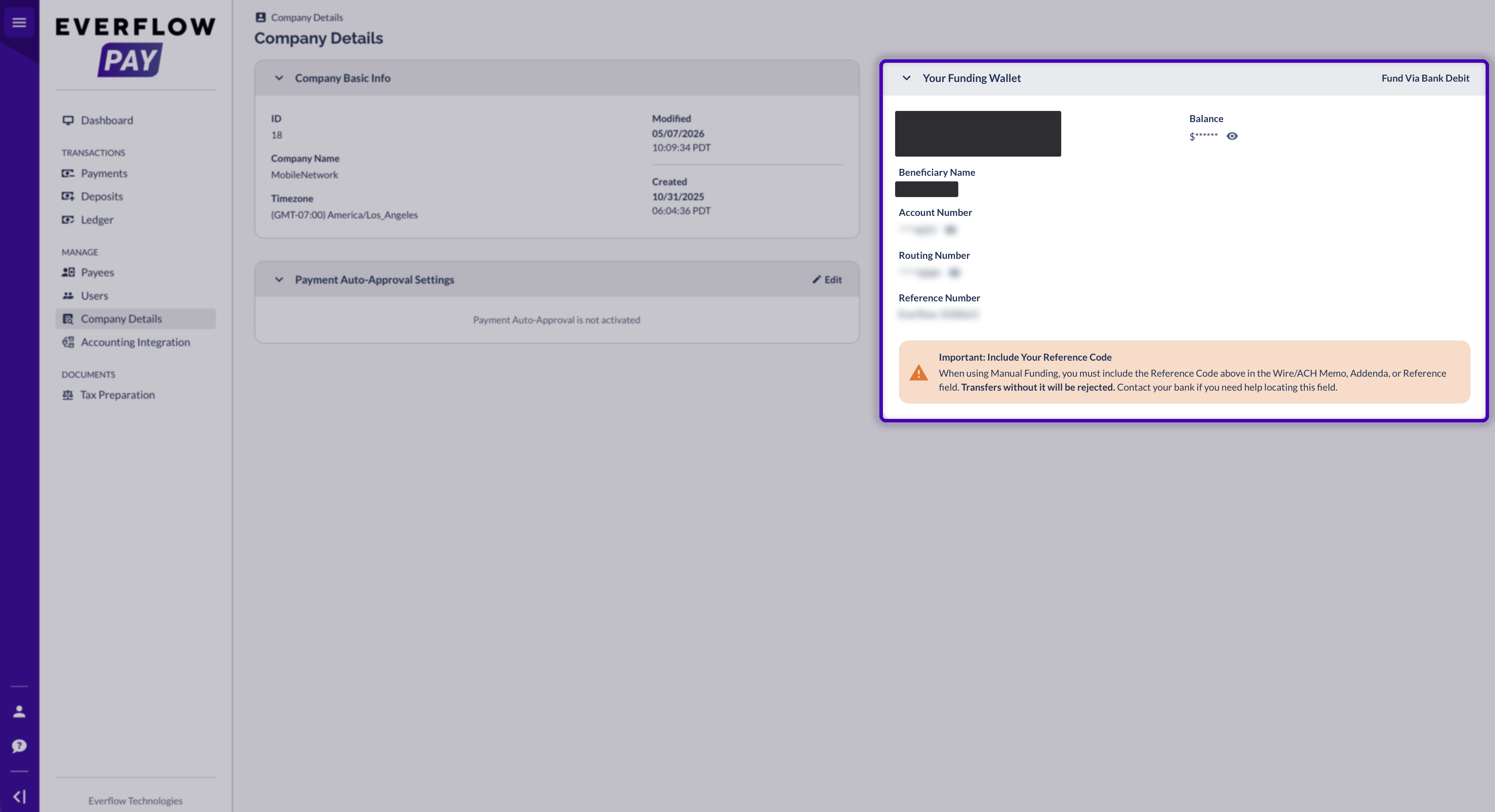Screen dimensions: 1495x812
Task: Click the Created time 06:04:36 PDT
Action: [681, 211]
